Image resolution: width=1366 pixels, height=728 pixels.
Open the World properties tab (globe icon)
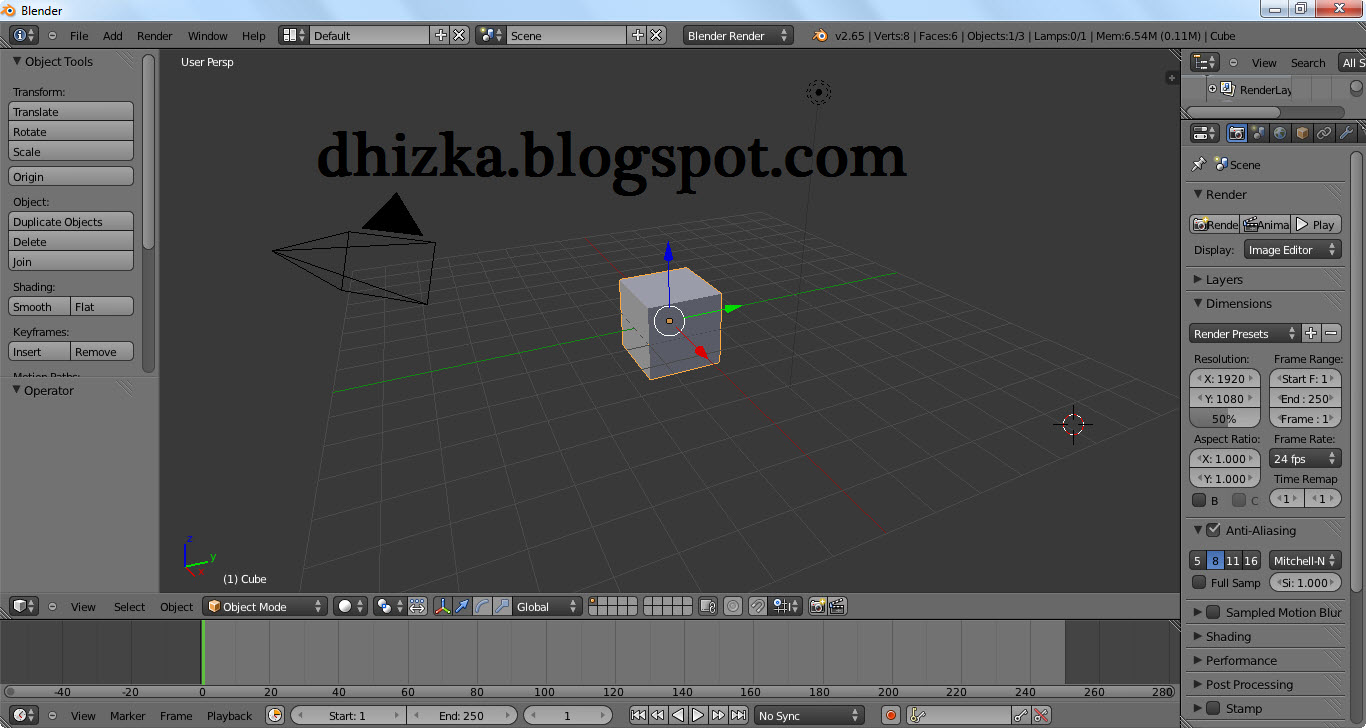[x=1280, y=133]
